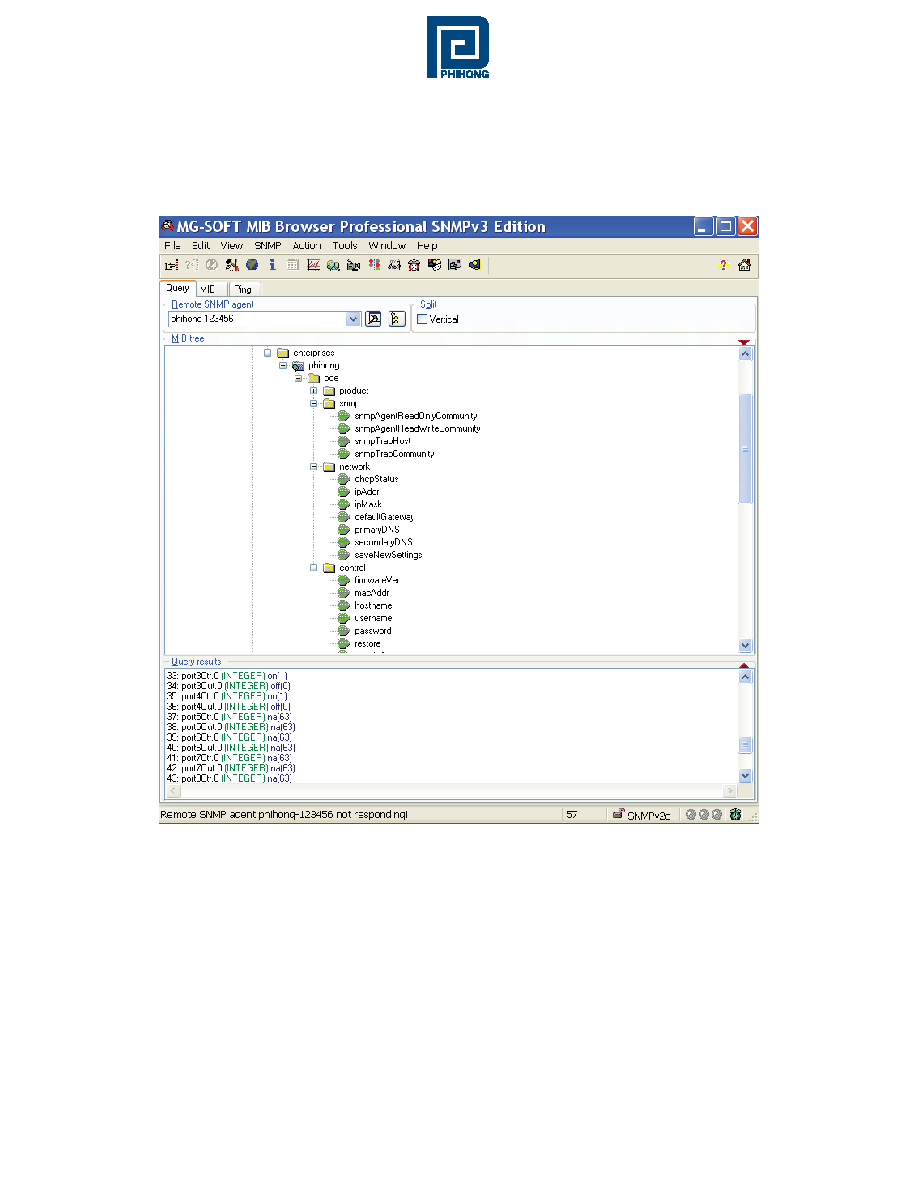This screenshot has height=1188, width=918.
Task: Click the Remote SNMP agent input field
Action: (x=258, y=319)
